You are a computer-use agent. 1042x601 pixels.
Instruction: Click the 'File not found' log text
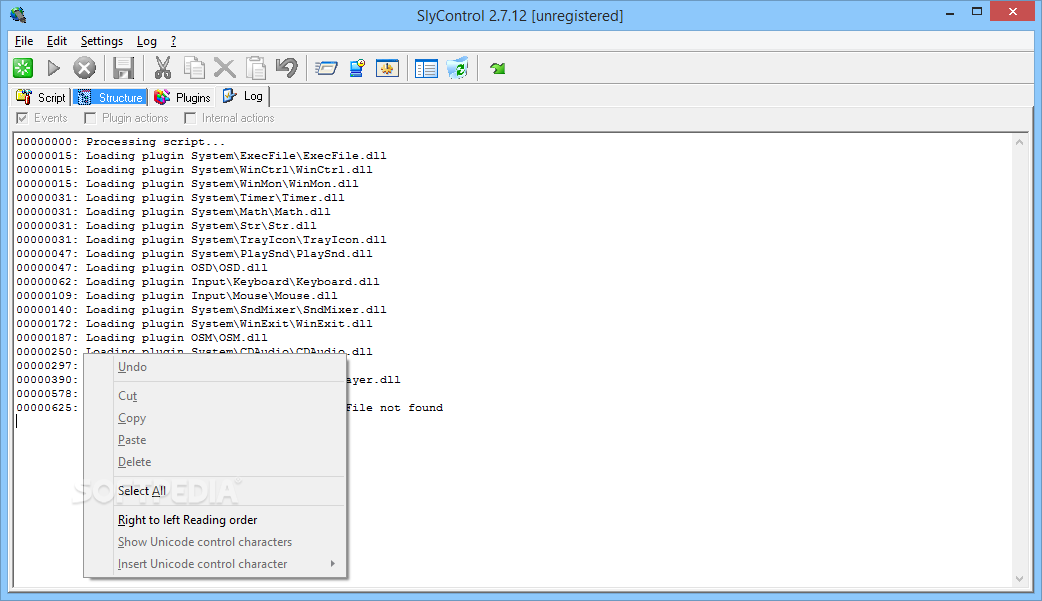click(x=394, y=408)
